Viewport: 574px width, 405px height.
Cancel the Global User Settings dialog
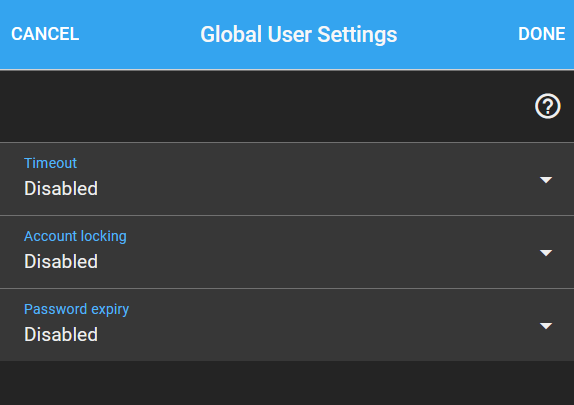coord(45,34)
